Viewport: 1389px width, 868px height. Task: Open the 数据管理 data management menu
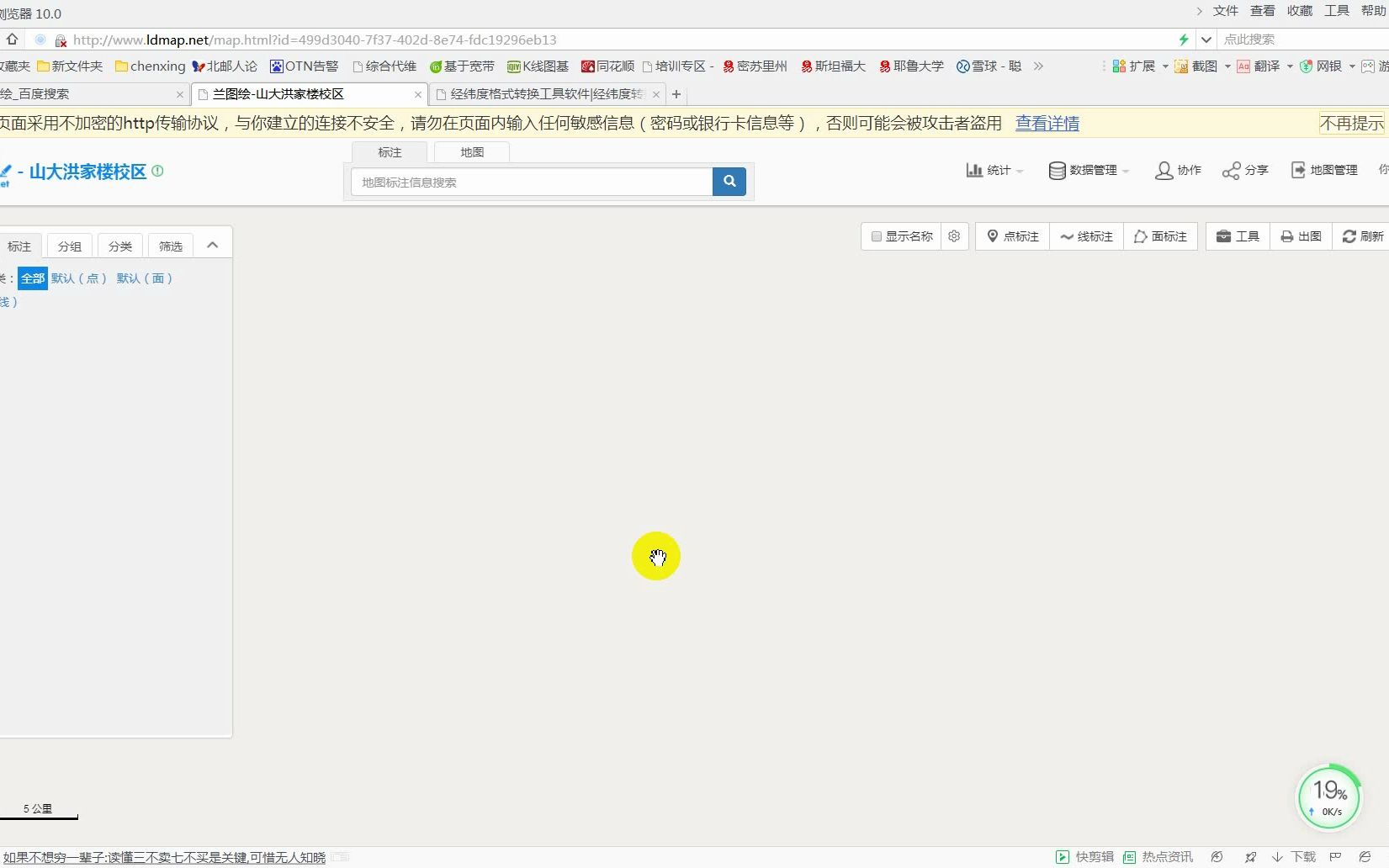pyautogui.click(x=1089, y=170)
